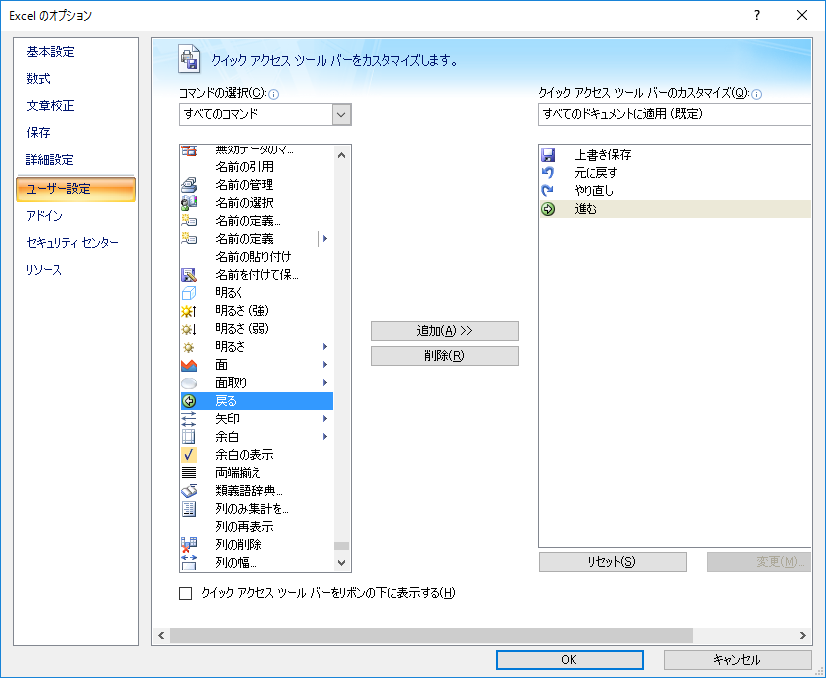The image size is (826, 678).
Task: Select the 名前の引用 command
Action: click(x=257, y=167)
